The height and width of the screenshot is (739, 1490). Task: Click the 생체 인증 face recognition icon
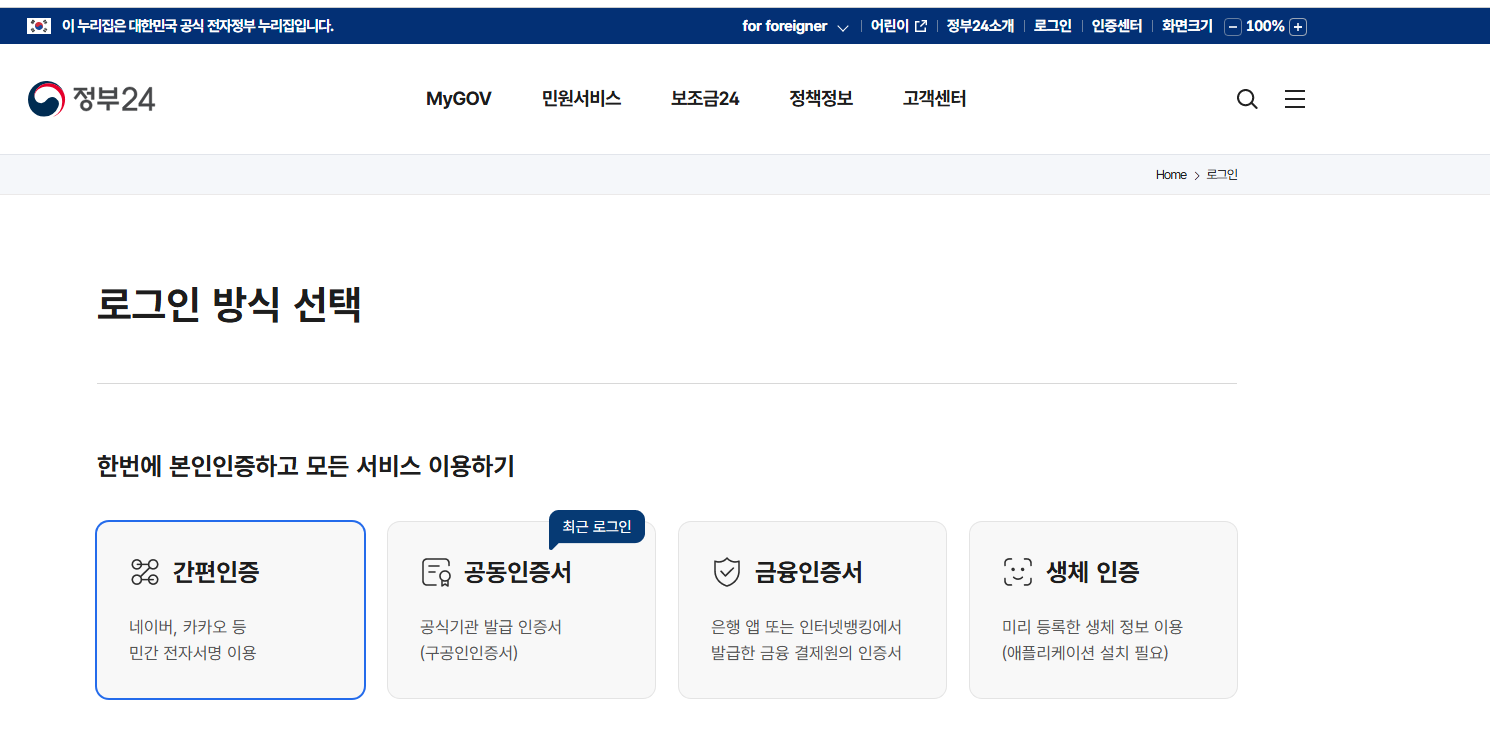click(1015, 572)
